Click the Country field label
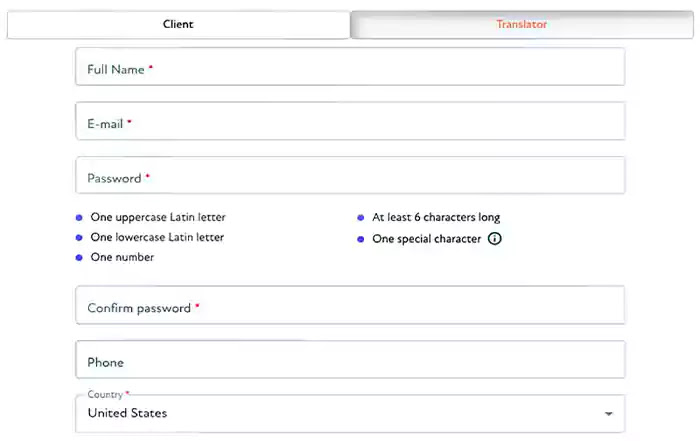 click(x=105, y=395)
